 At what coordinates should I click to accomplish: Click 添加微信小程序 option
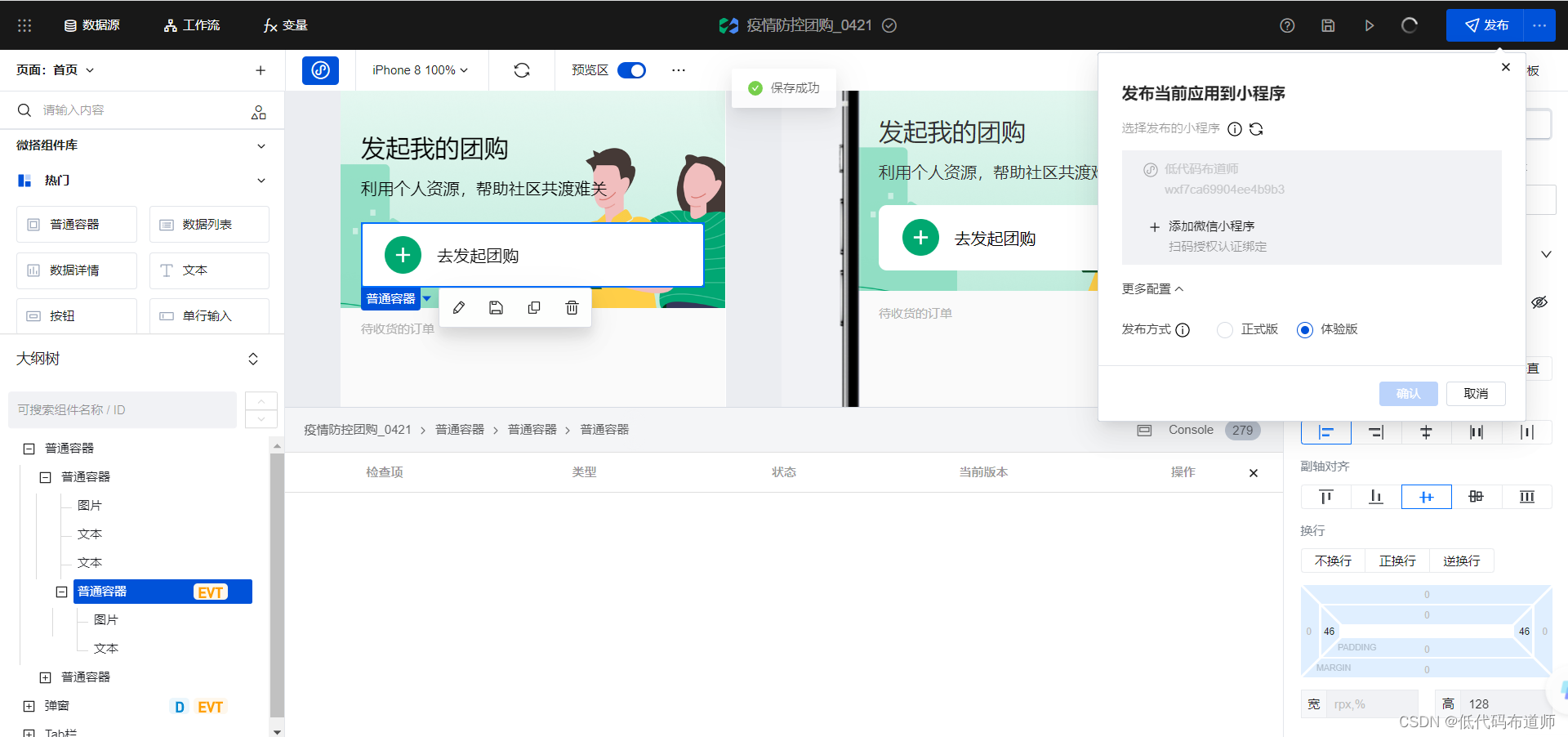tap(1211, 226)
